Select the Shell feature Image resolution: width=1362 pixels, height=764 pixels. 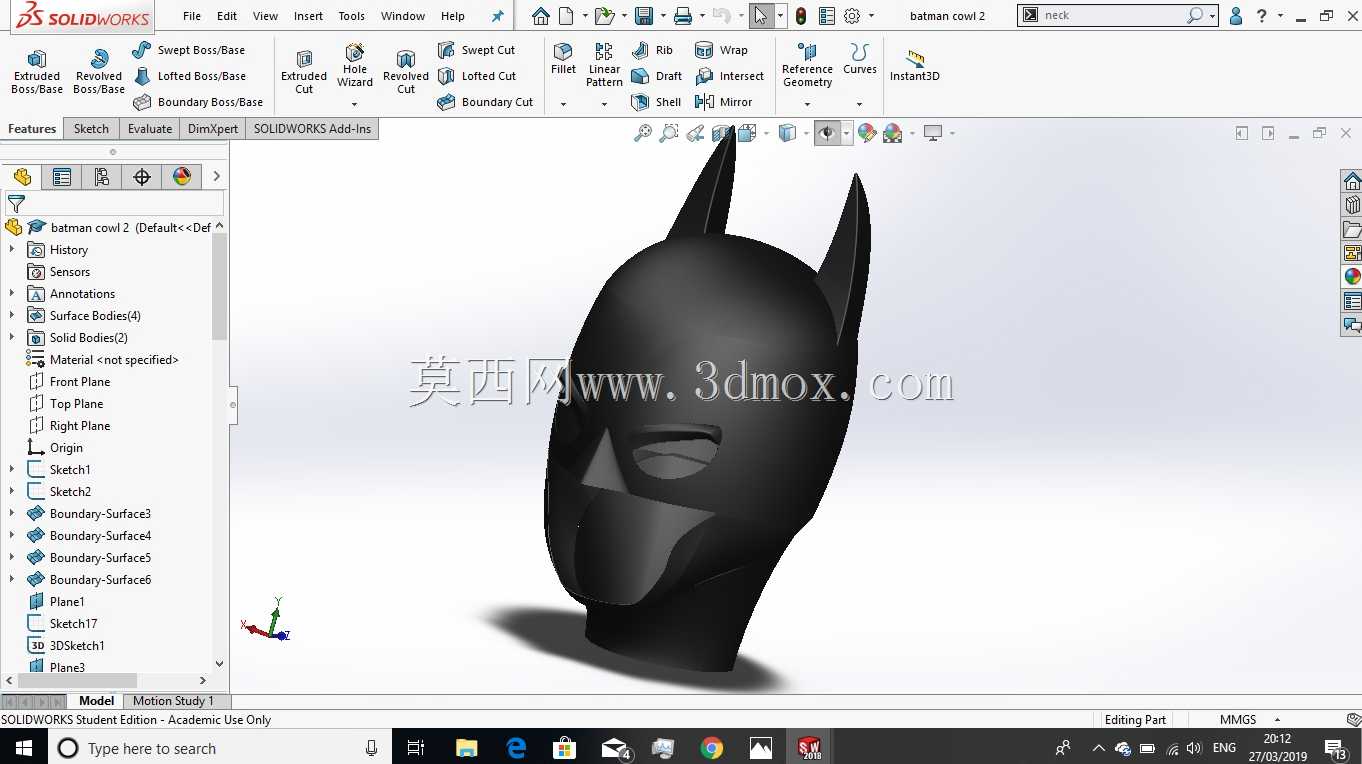[656, 102]
